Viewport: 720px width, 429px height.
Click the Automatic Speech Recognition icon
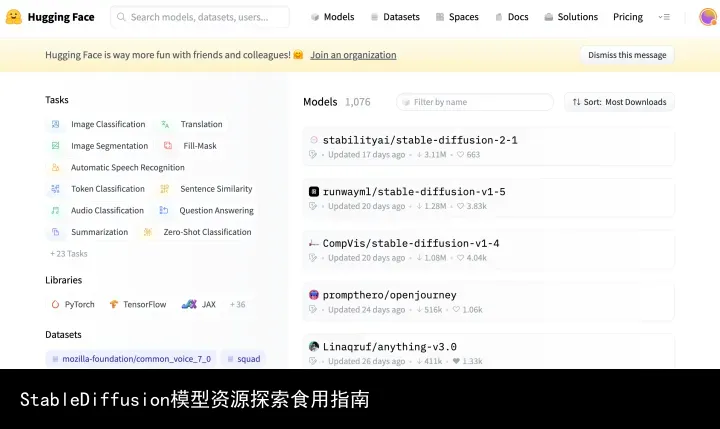(56, 167)
